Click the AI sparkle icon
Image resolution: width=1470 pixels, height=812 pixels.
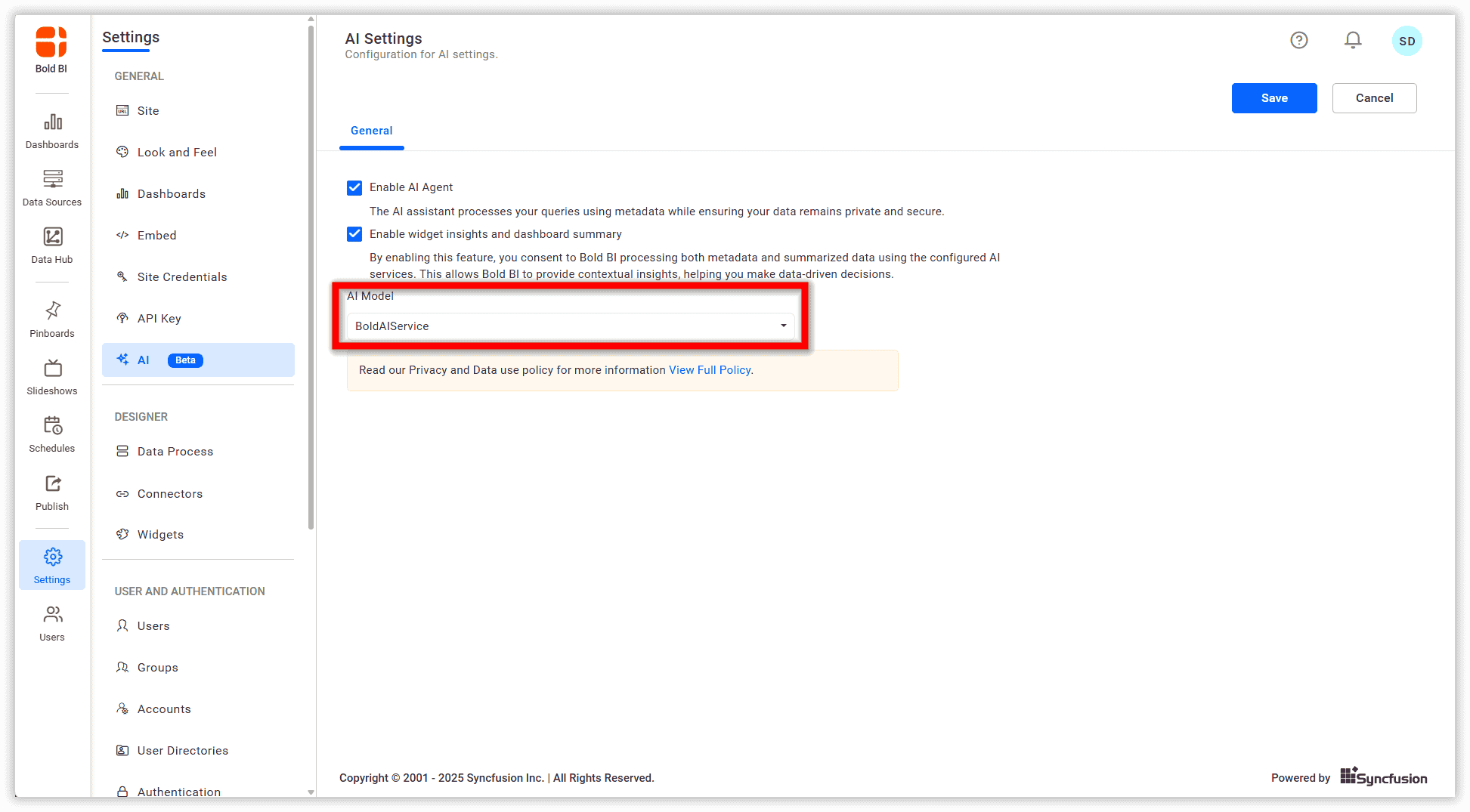pyautogui.click(x=122, y=360)
